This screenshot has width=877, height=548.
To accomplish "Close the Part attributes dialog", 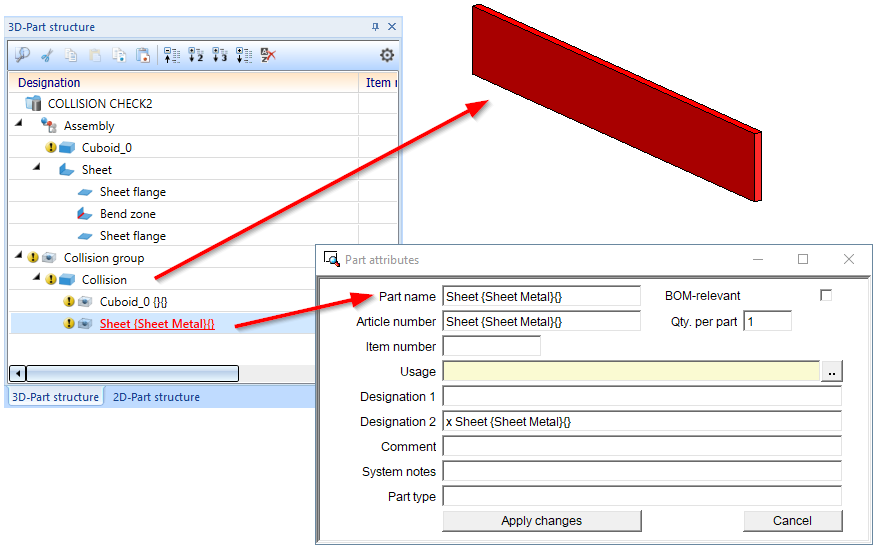I will tap(848, 259).
